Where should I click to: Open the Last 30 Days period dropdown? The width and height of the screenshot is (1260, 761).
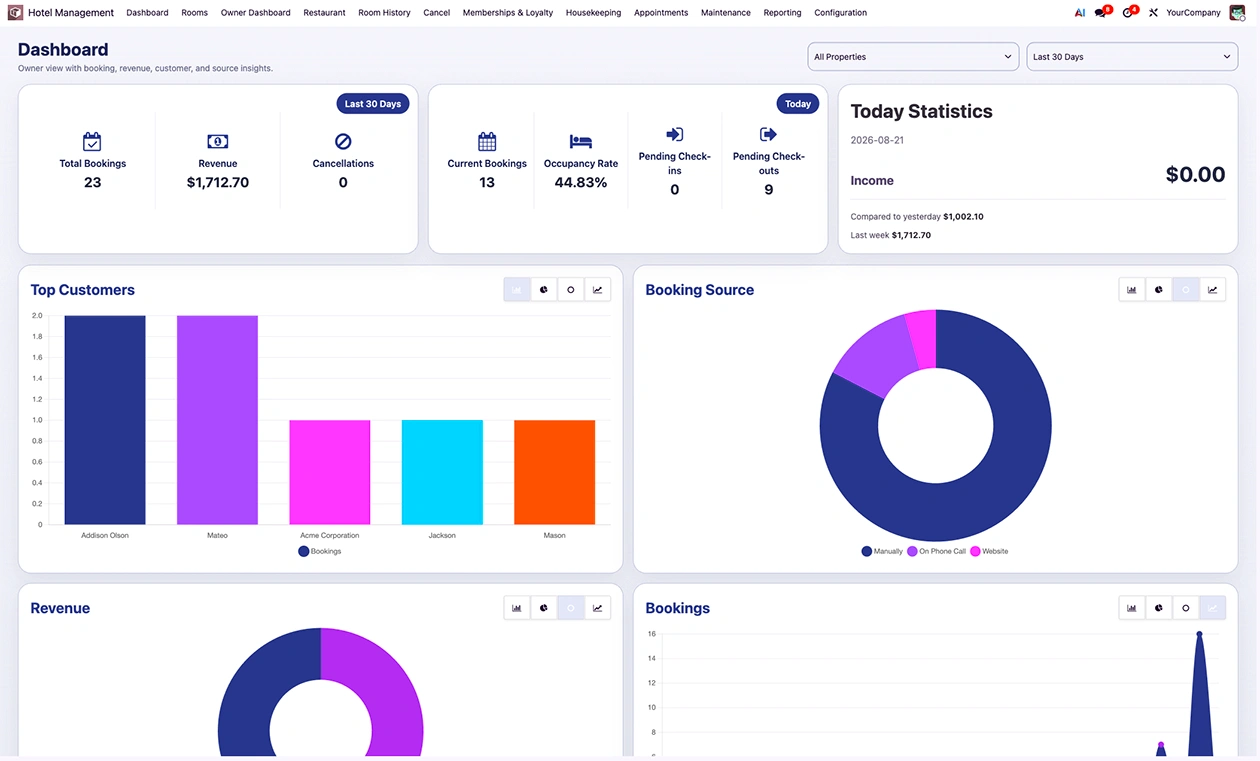pyautogui.click(x=1132, y=57)
